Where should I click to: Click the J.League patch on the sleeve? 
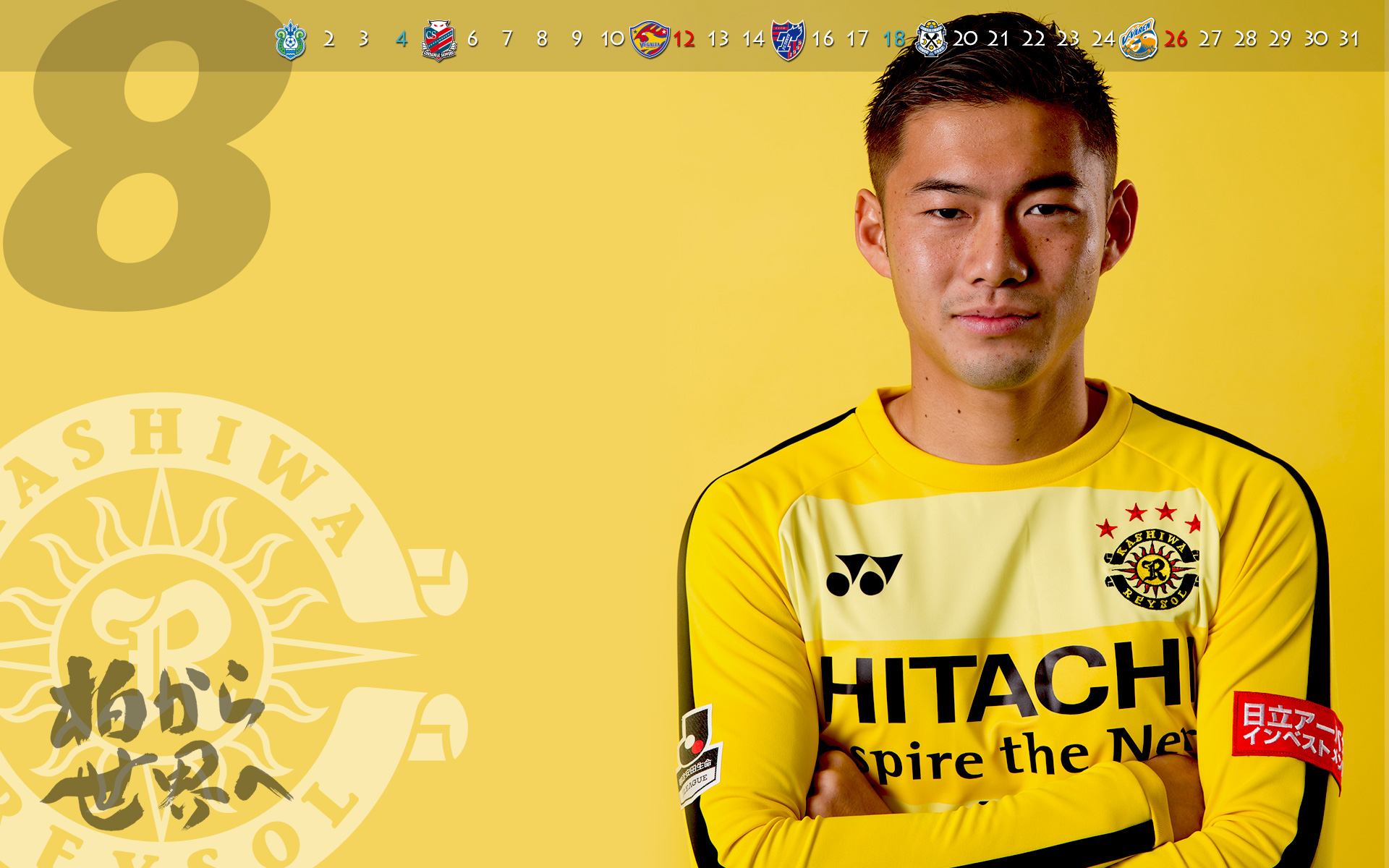(697, 756)
